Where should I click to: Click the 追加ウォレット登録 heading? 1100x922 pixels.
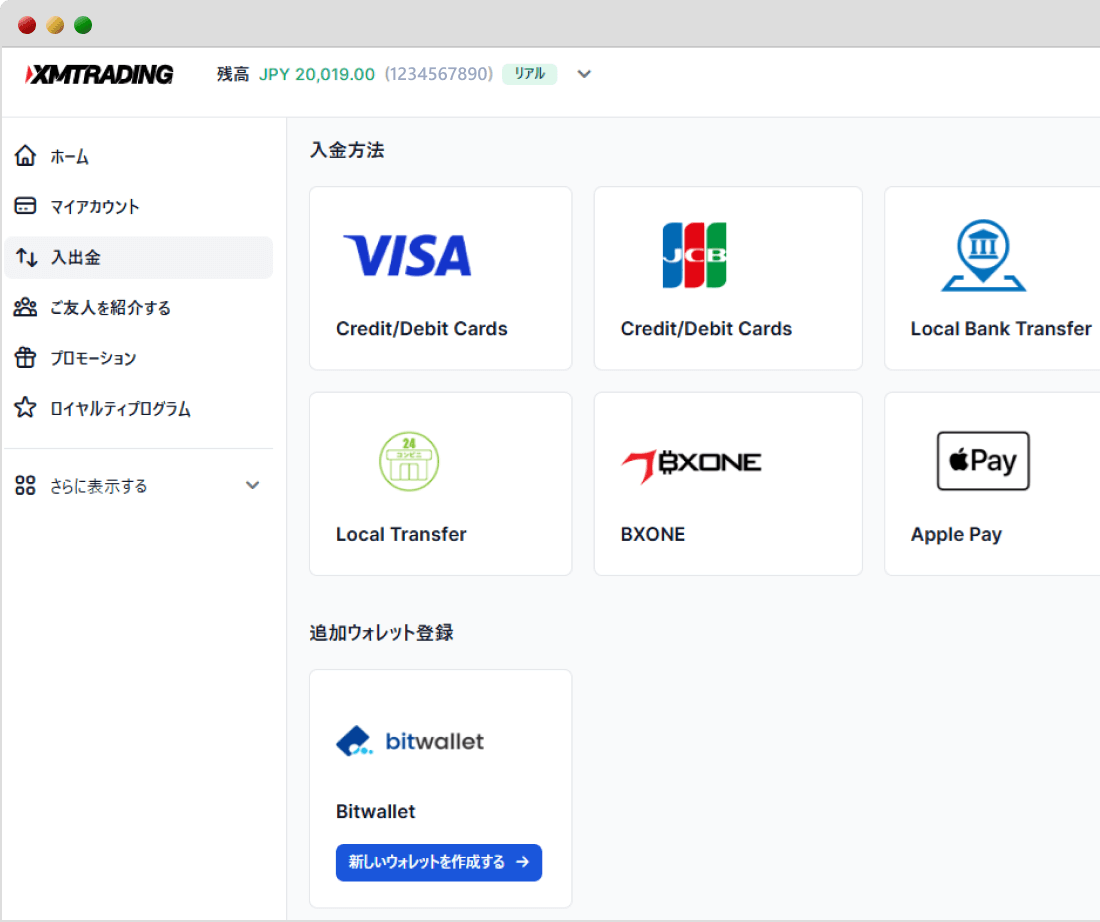click(382, 632)
